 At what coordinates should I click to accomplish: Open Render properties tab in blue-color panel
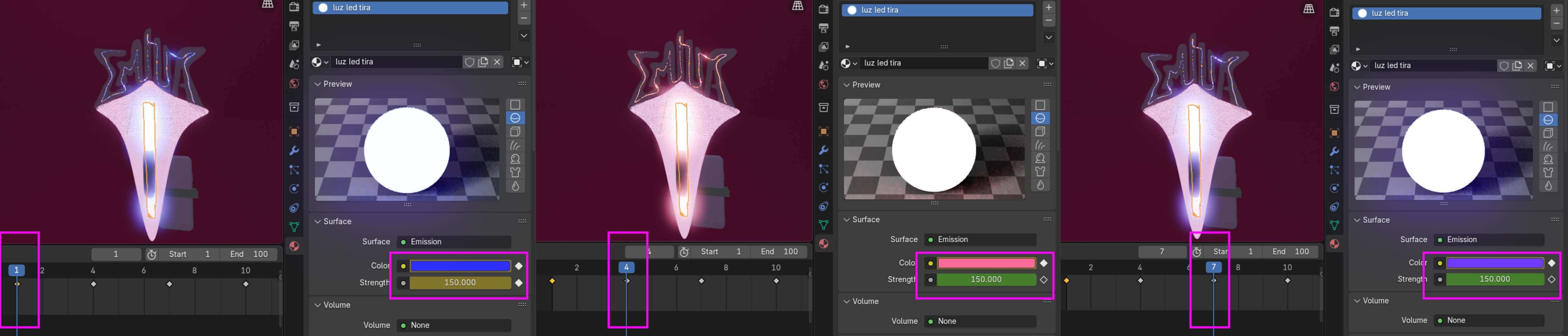[294, 7]
